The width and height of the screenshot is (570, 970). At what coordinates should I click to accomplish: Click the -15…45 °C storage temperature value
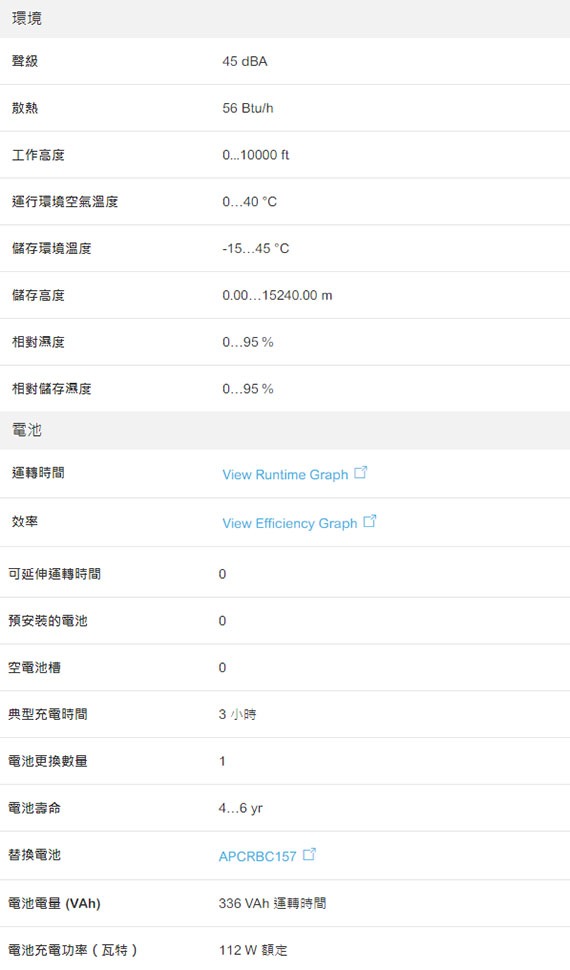pos(256,249)
